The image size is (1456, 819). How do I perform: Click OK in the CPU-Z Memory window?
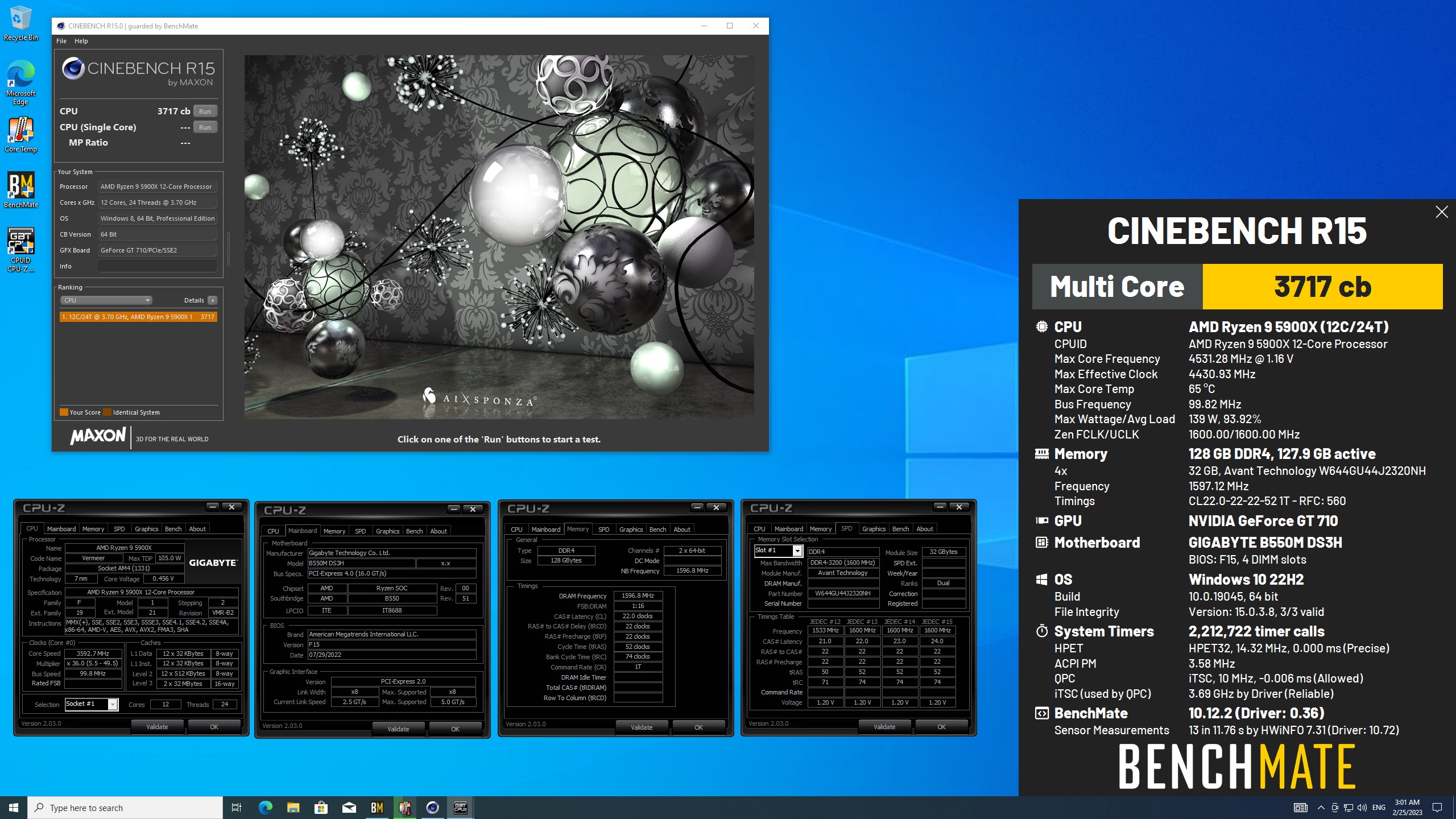(x=698, y=727)
